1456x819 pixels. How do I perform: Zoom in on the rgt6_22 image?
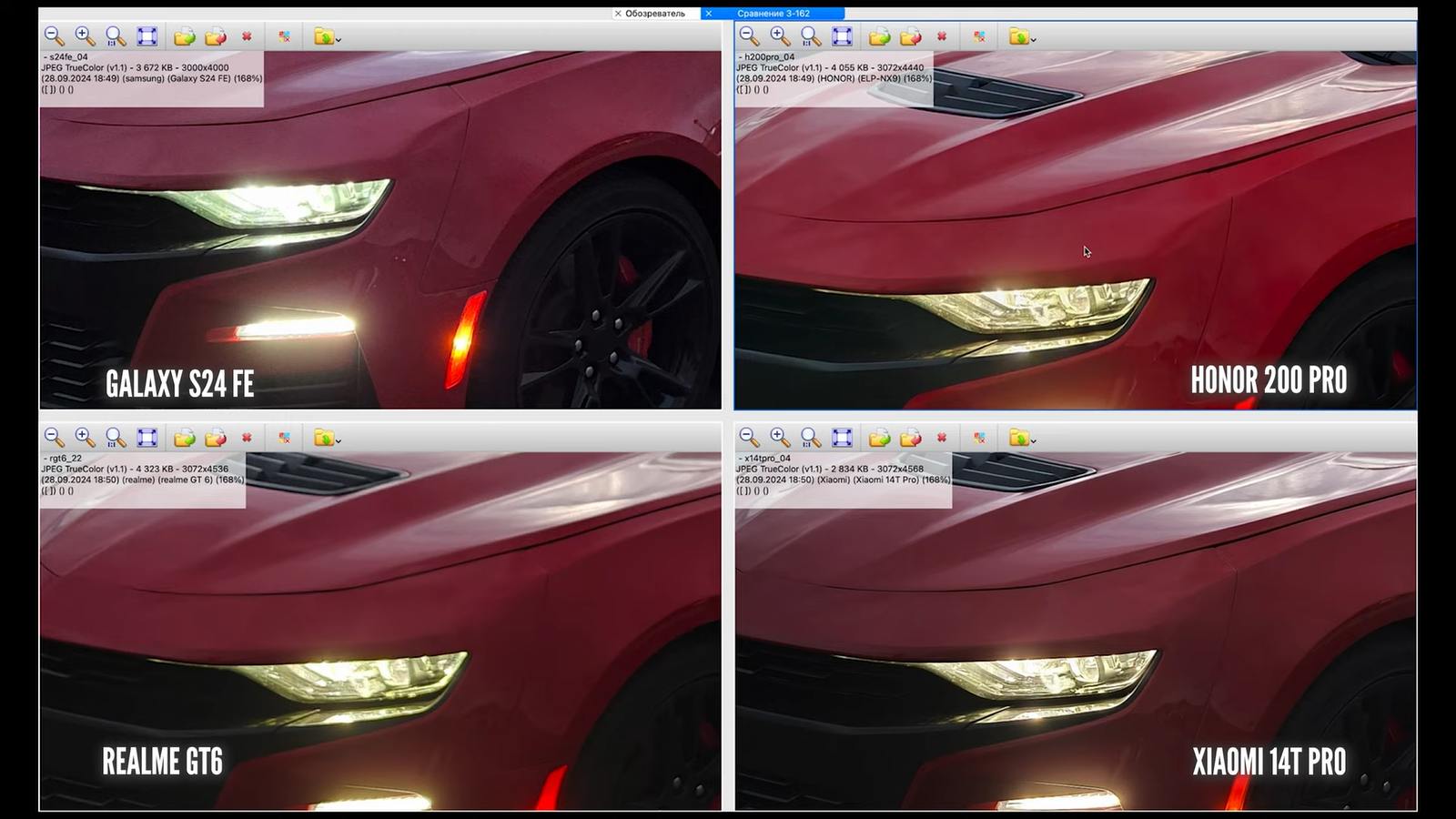click(x=86, y=438)
